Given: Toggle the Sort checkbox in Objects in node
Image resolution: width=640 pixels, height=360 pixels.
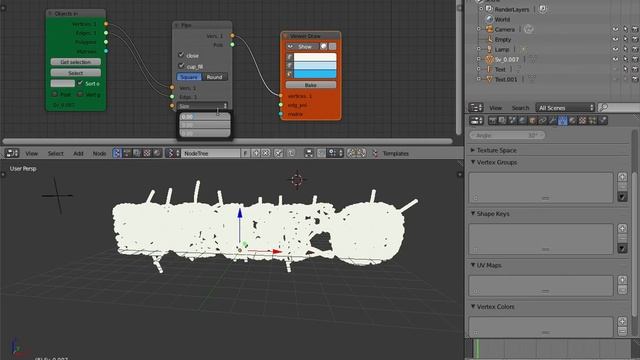Looking at the screenshot, I should click(x=80, y=83).
